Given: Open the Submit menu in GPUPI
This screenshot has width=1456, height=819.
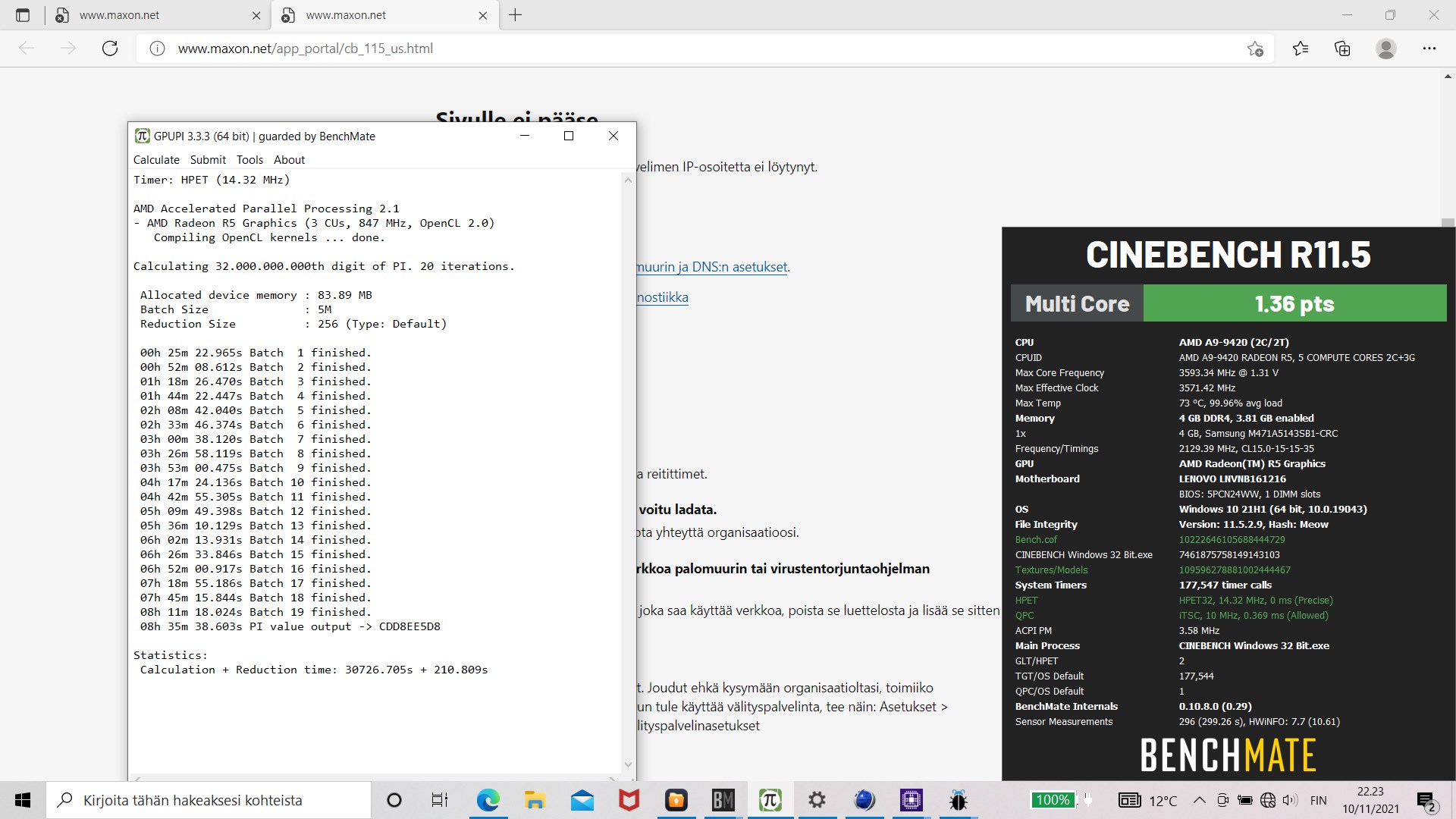Looking at the screenshot, I should 208,159.
